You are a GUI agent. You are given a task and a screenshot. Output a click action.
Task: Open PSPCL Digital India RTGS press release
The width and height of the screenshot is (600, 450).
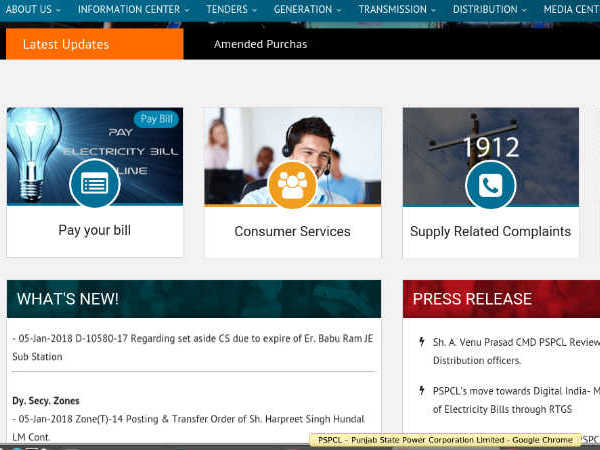pyautogui.click(x=516, y=400)
